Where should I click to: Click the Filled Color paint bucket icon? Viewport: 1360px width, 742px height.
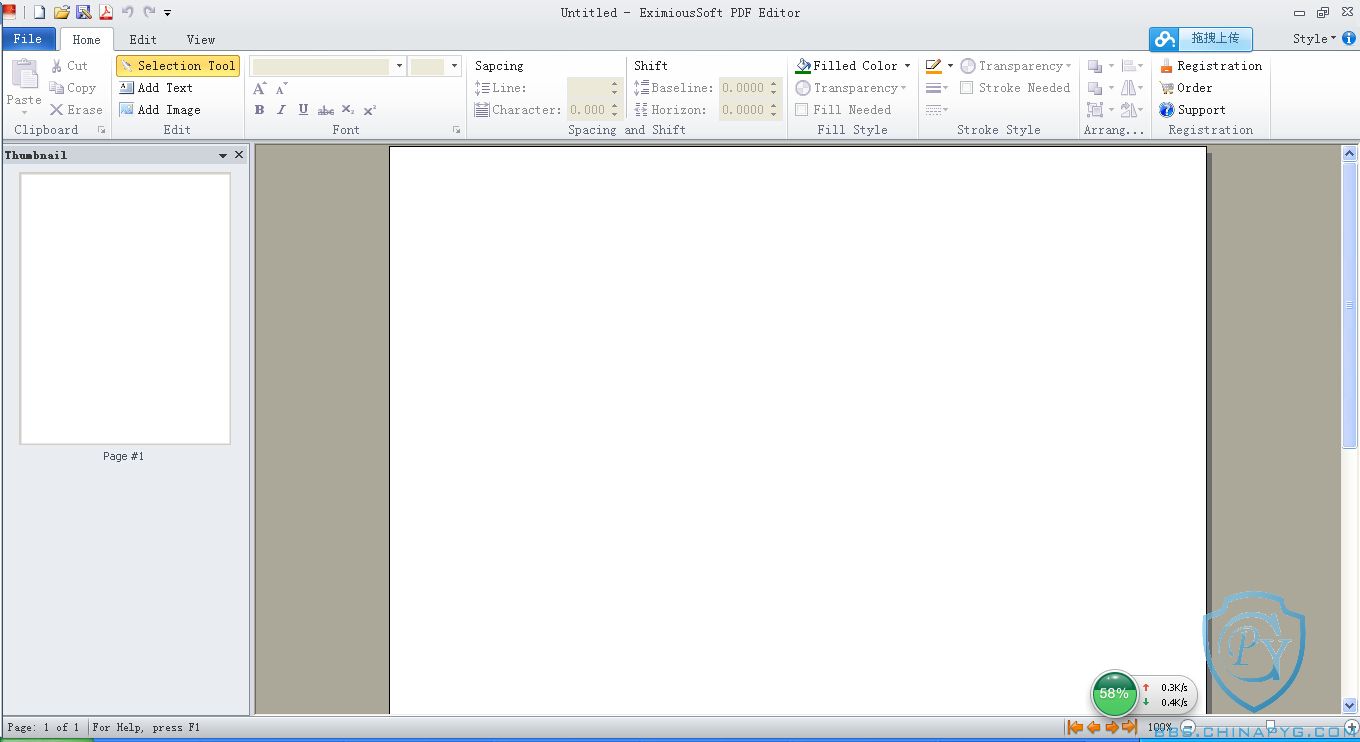[x=803, y=66]
